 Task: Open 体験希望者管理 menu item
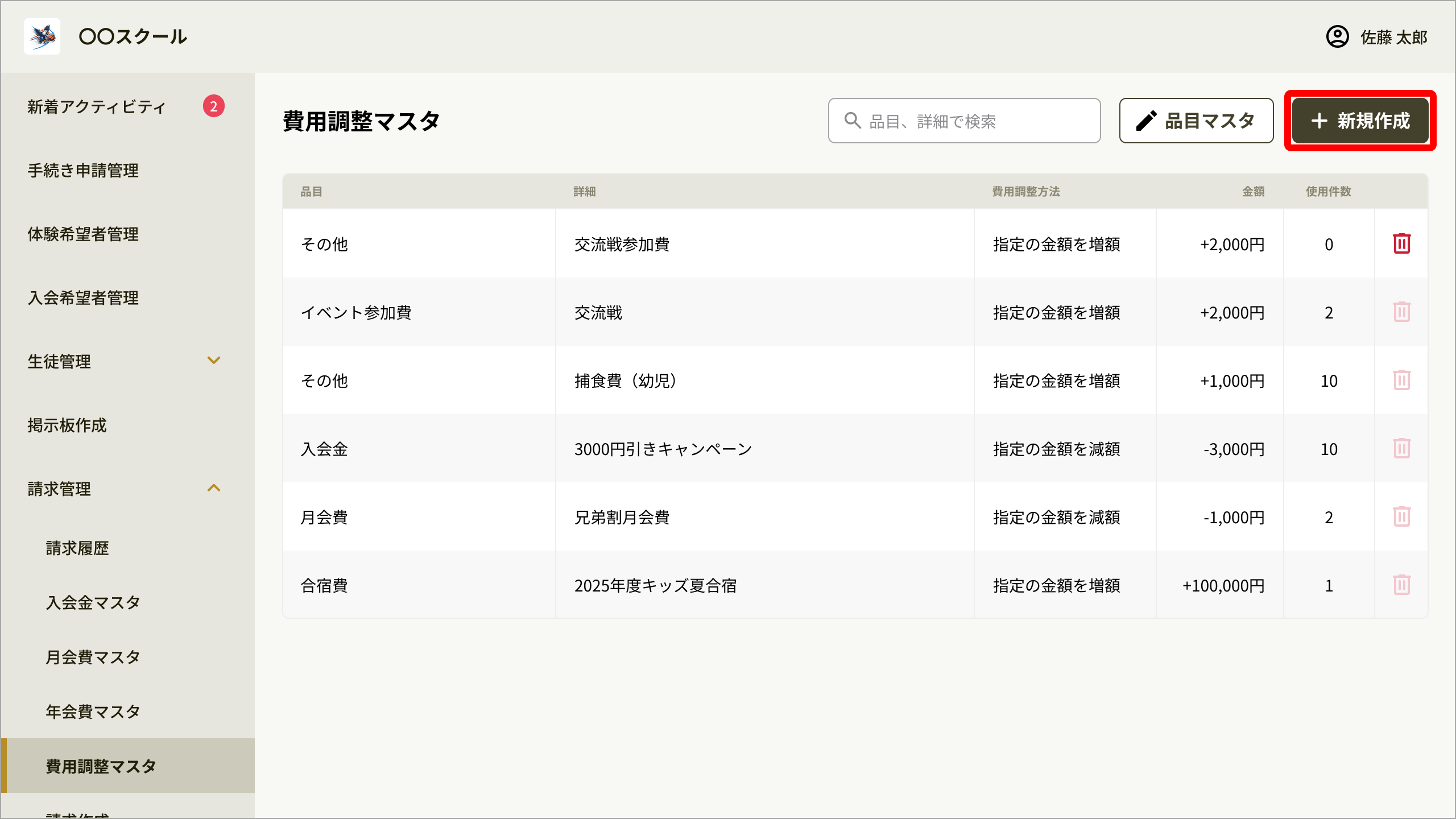tap(83, 234)
